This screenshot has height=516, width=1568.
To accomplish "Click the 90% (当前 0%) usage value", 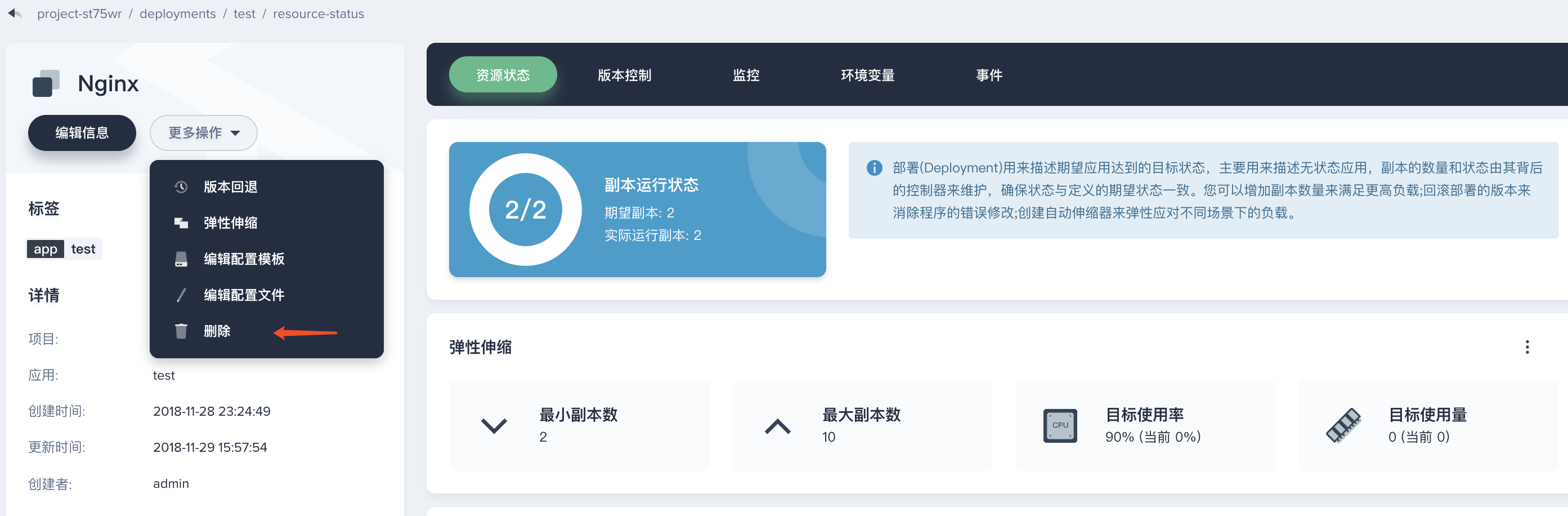I will (x=1153, y=437).
